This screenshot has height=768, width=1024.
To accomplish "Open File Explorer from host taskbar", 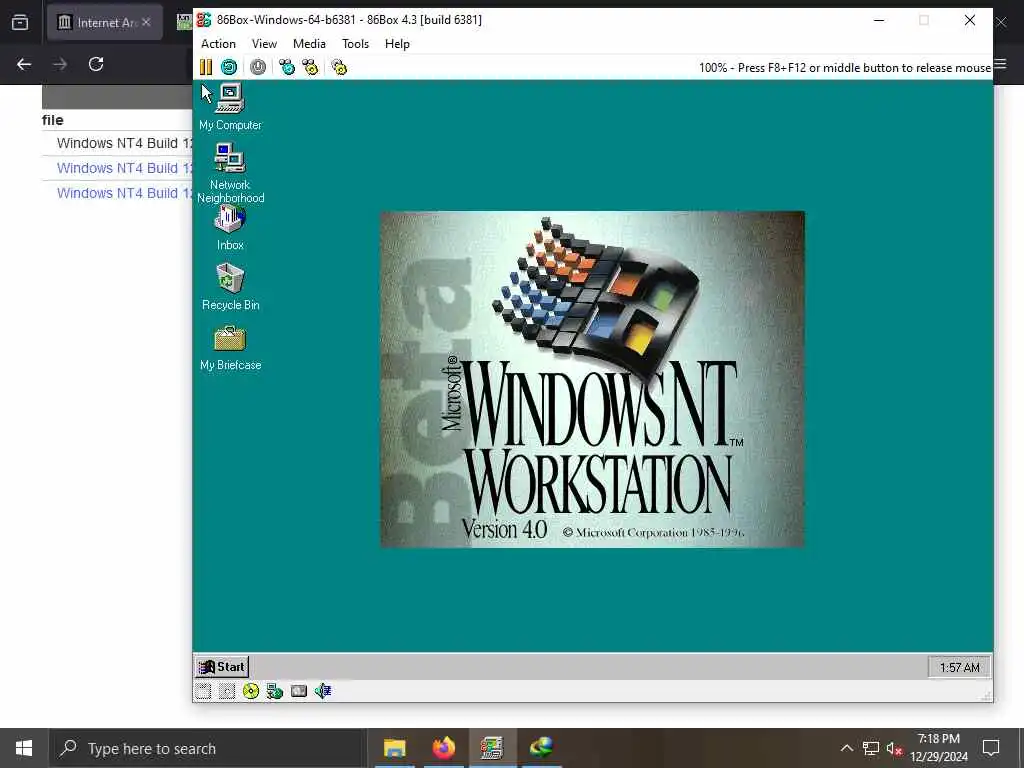I will 394,748.
